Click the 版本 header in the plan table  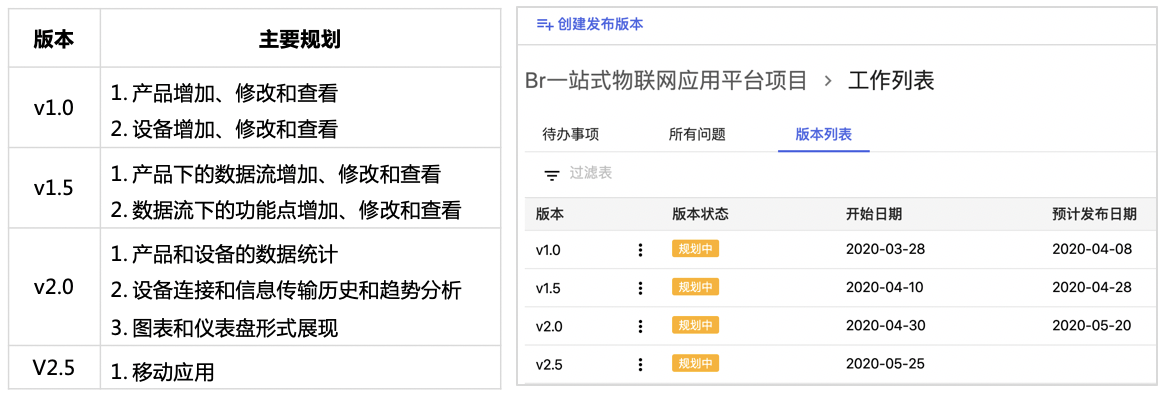click(54, 40)
